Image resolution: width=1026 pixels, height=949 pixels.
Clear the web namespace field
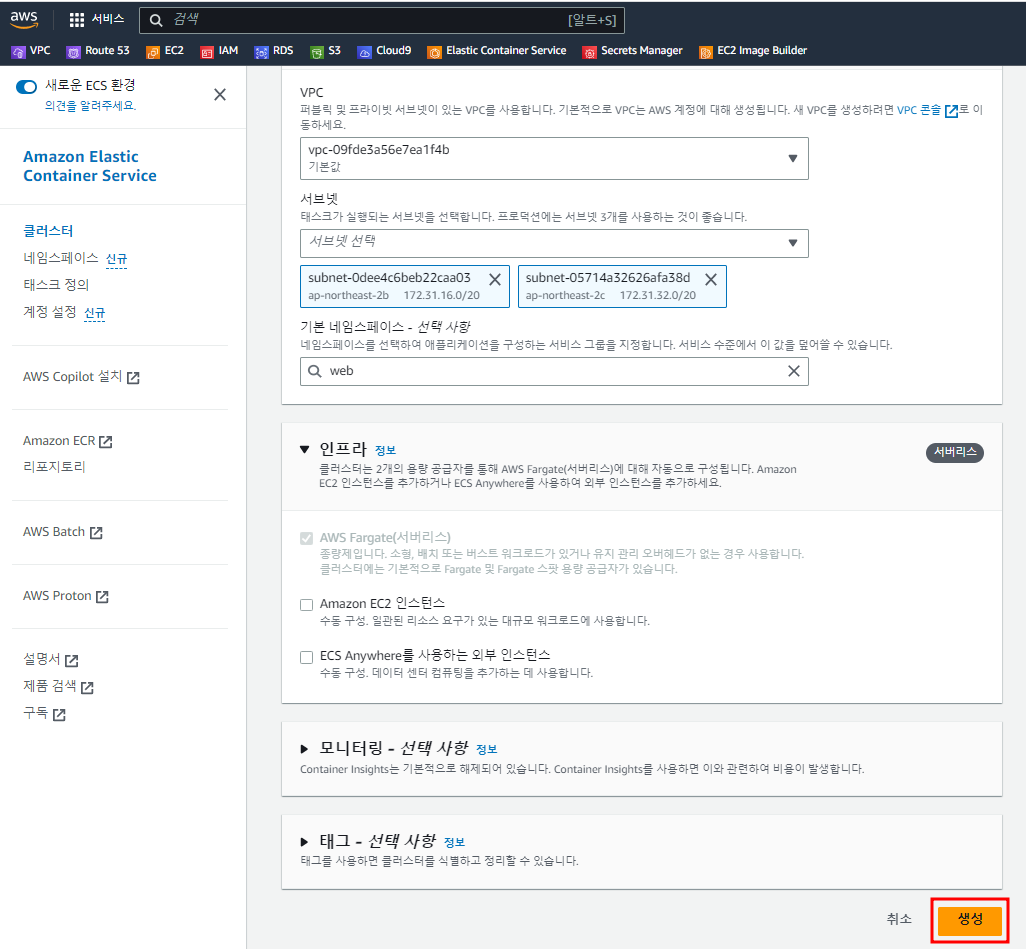794,371
